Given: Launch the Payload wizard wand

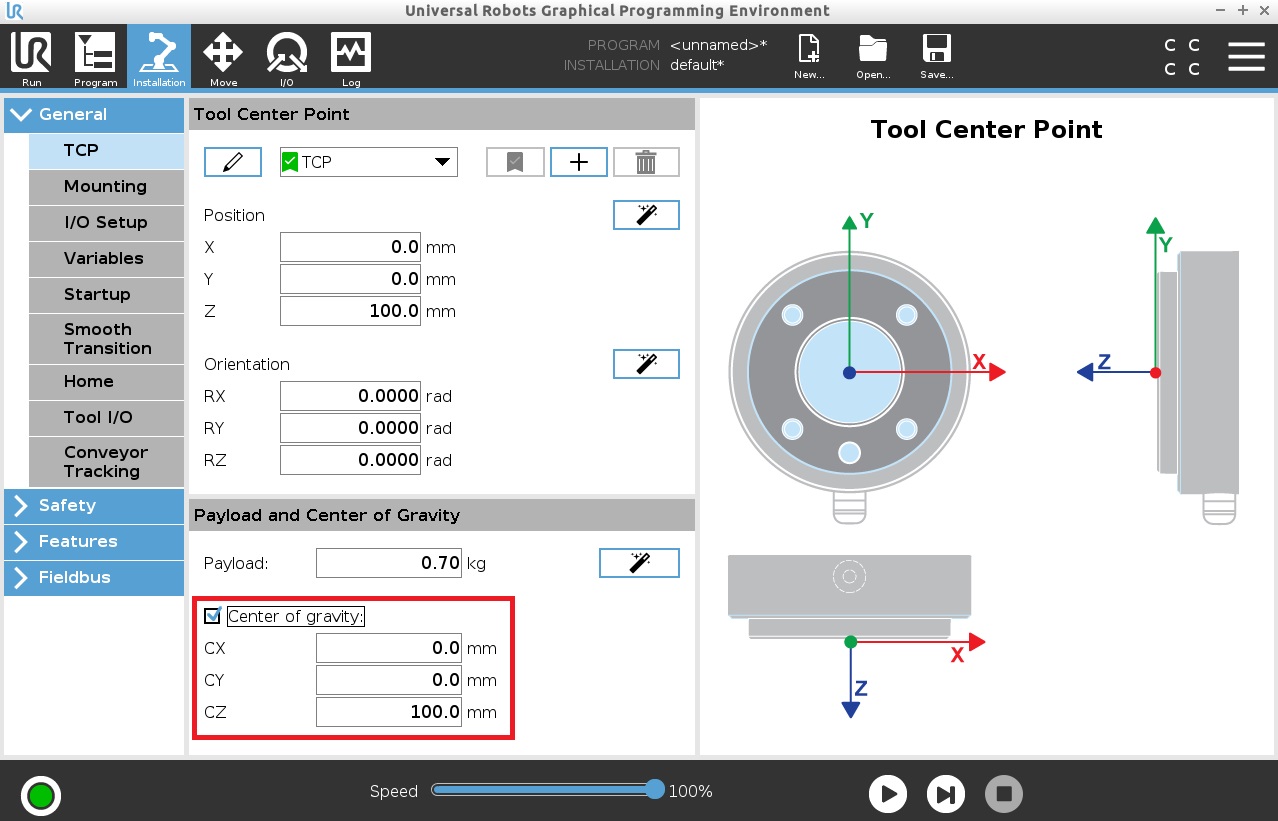Looking at the screenshot, I should pos(639,563).
